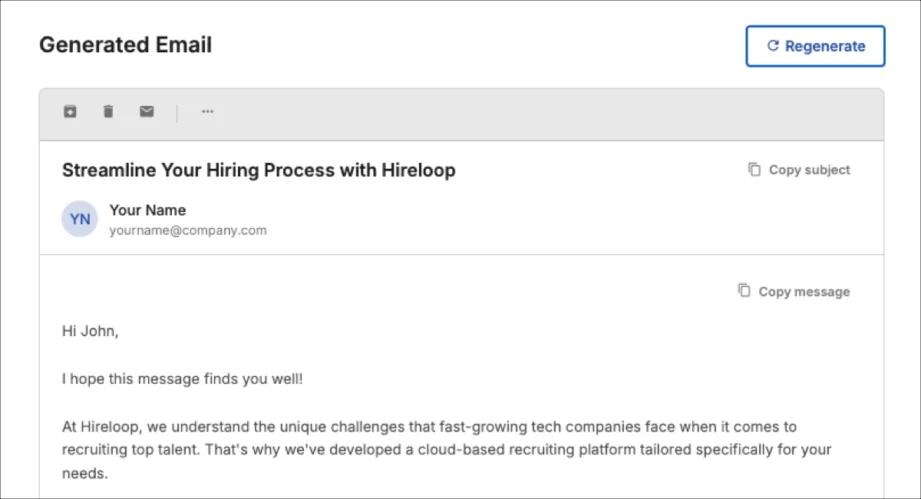921x499 pixels.
Task: Click the copy icon beside Copy message
Action: click(x=744, y=291)
